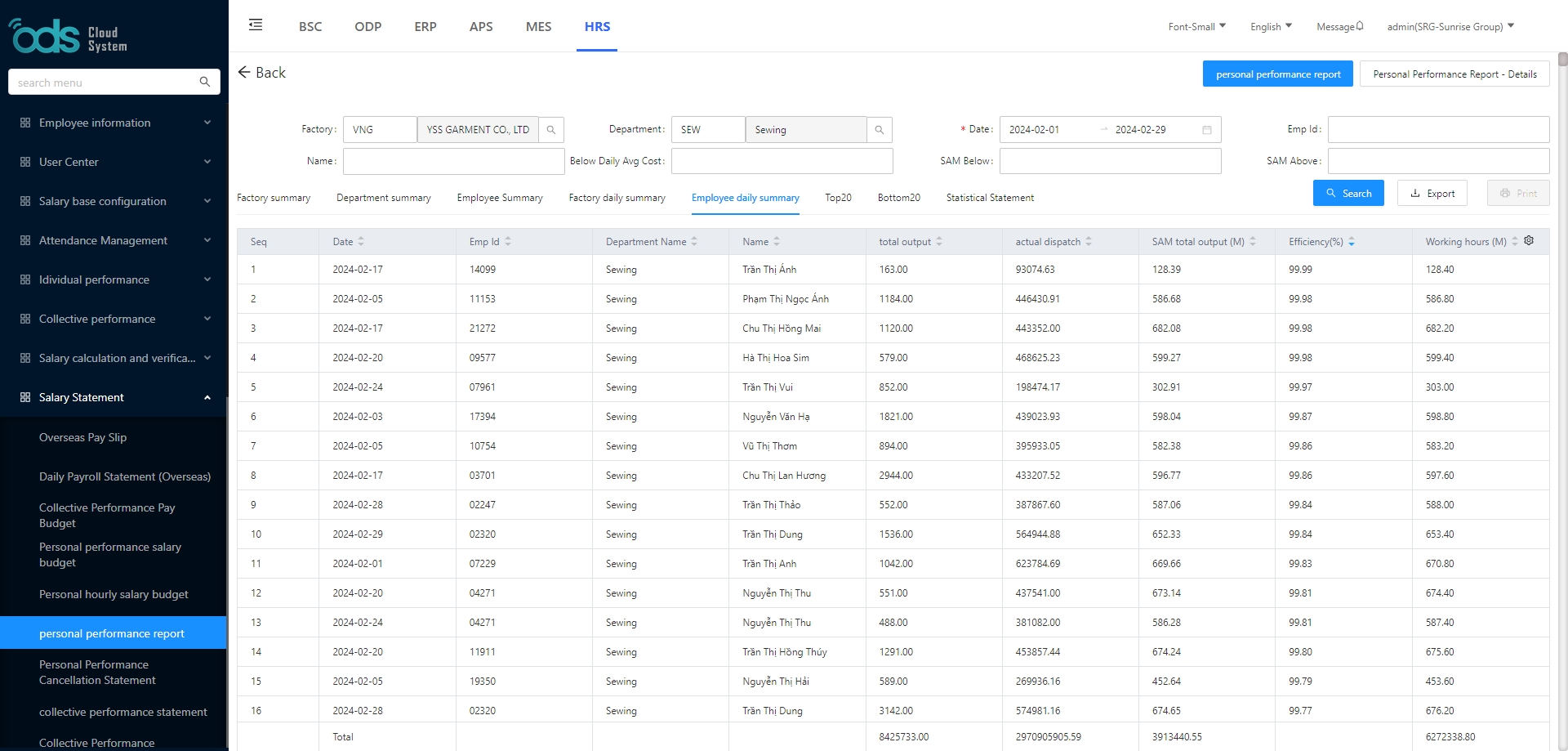Open the ERP module tab
This screenshot has height=751, width=1568.
coord(425,27)
